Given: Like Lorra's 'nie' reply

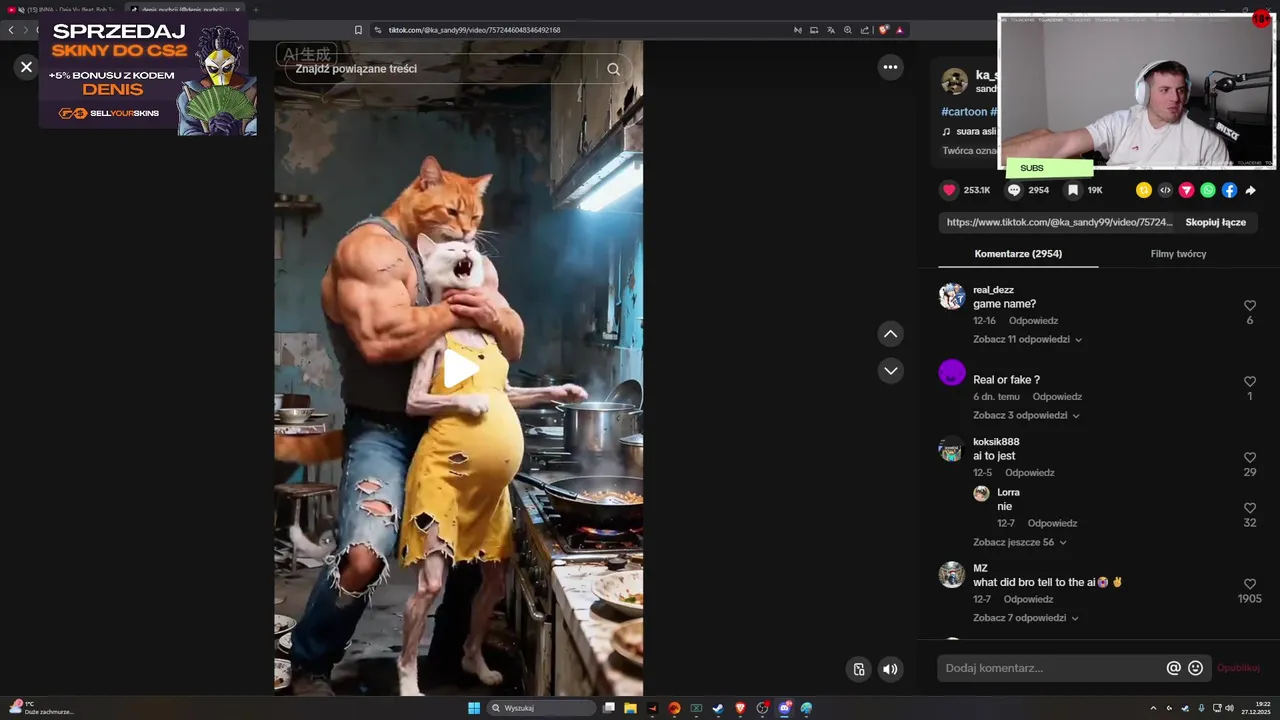Looking at the screenshot, I should coord(1250,508).
